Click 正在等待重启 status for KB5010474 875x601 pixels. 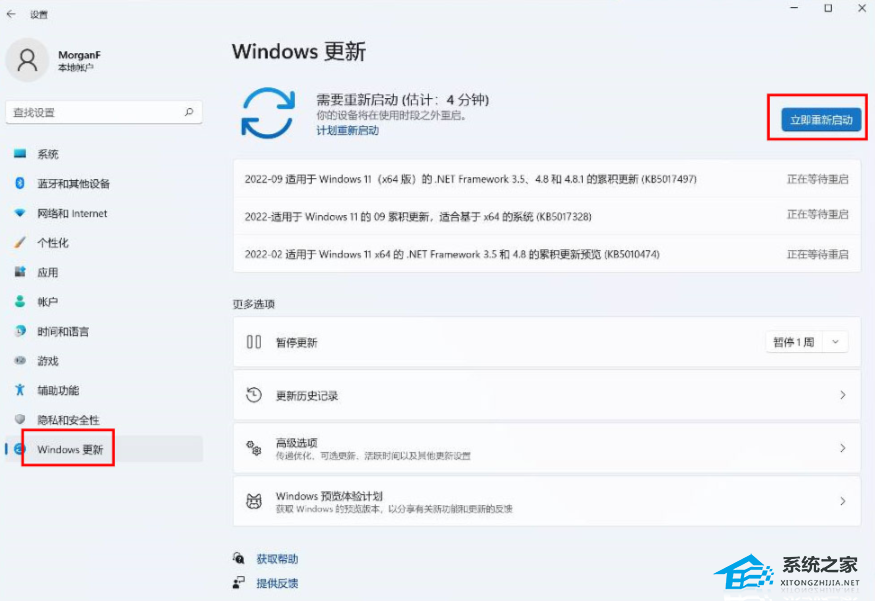tap(818, 254)
